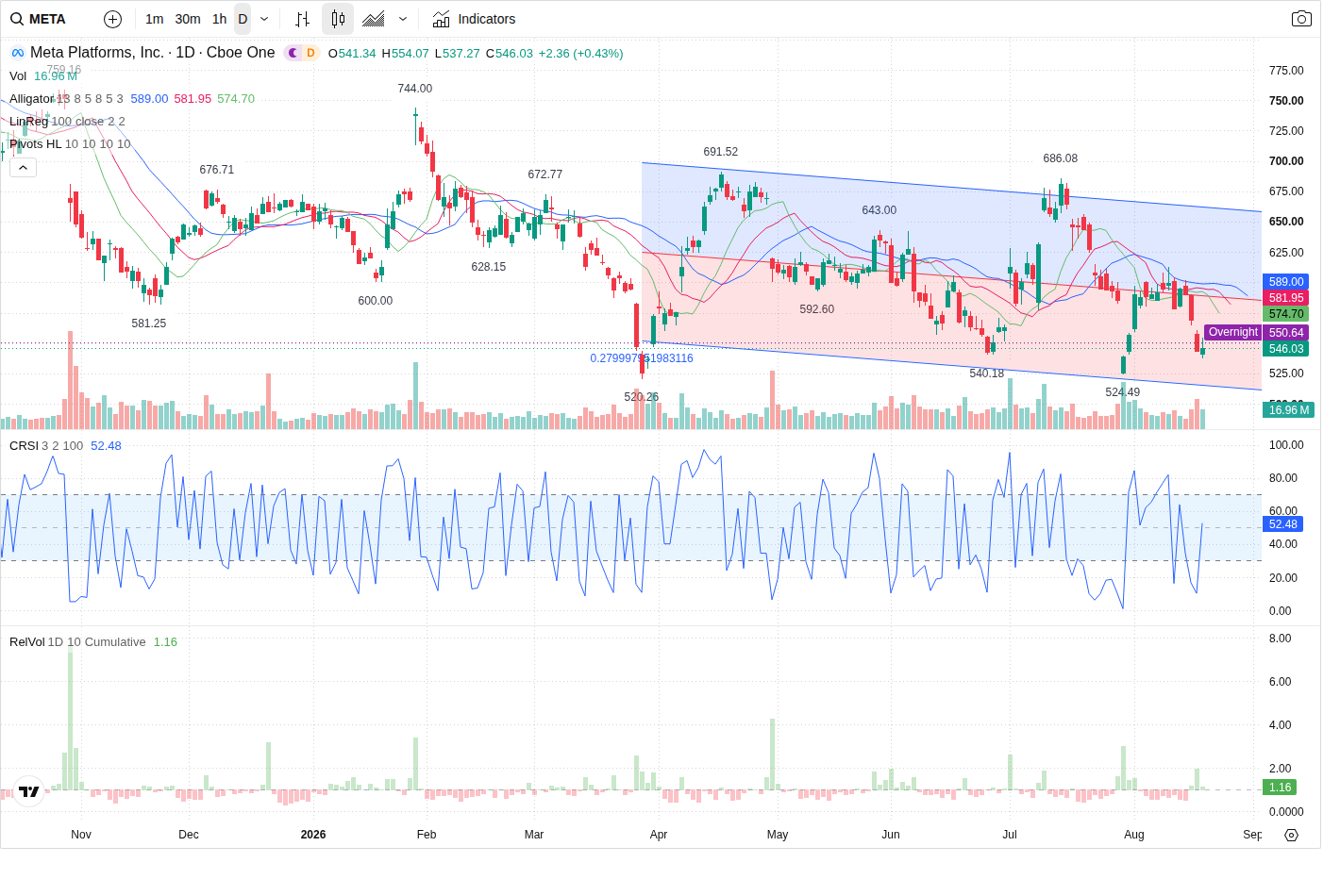This screenshot has height=896, width=1340.
Task: Click the 643.00 pivot high label
Action: coord(879,210)
